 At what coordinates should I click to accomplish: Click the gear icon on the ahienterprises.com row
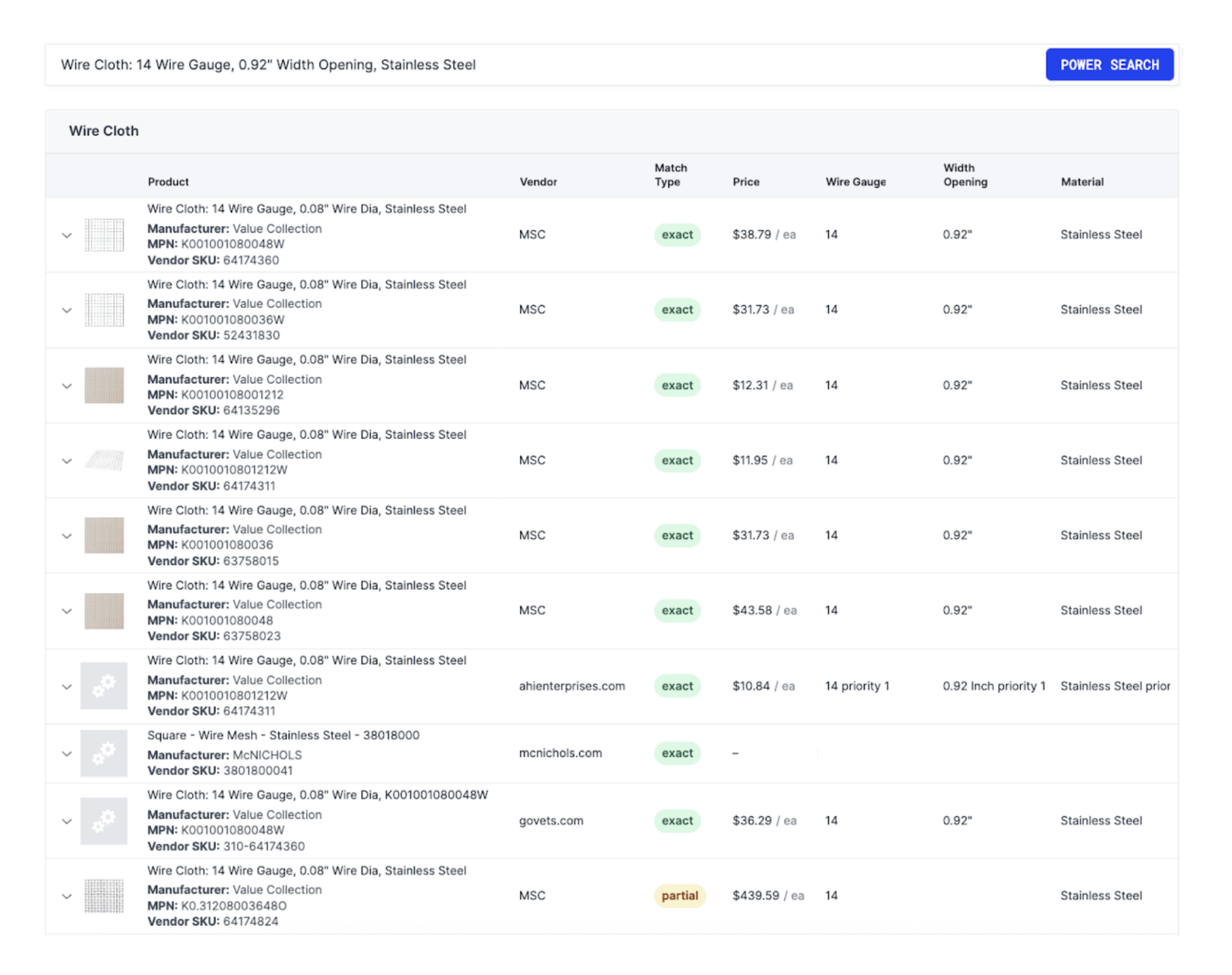[103, 686]
